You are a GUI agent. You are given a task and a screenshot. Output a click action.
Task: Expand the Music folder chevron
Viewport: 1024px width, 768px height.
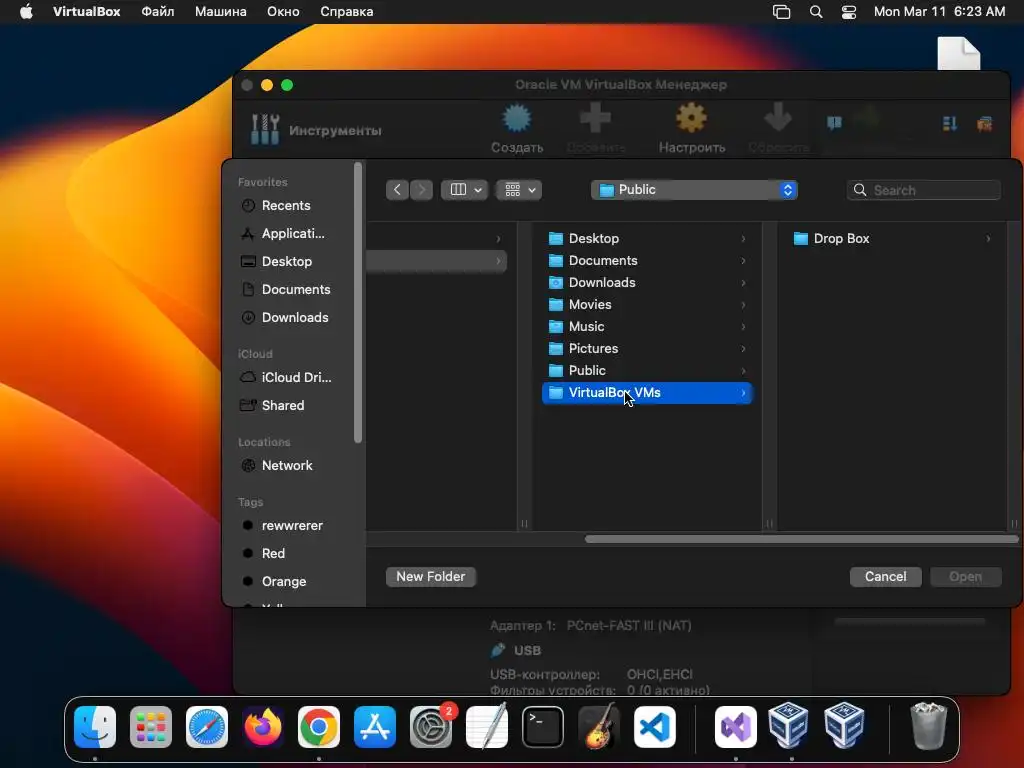pyautogui.click(x=743, y=327)
